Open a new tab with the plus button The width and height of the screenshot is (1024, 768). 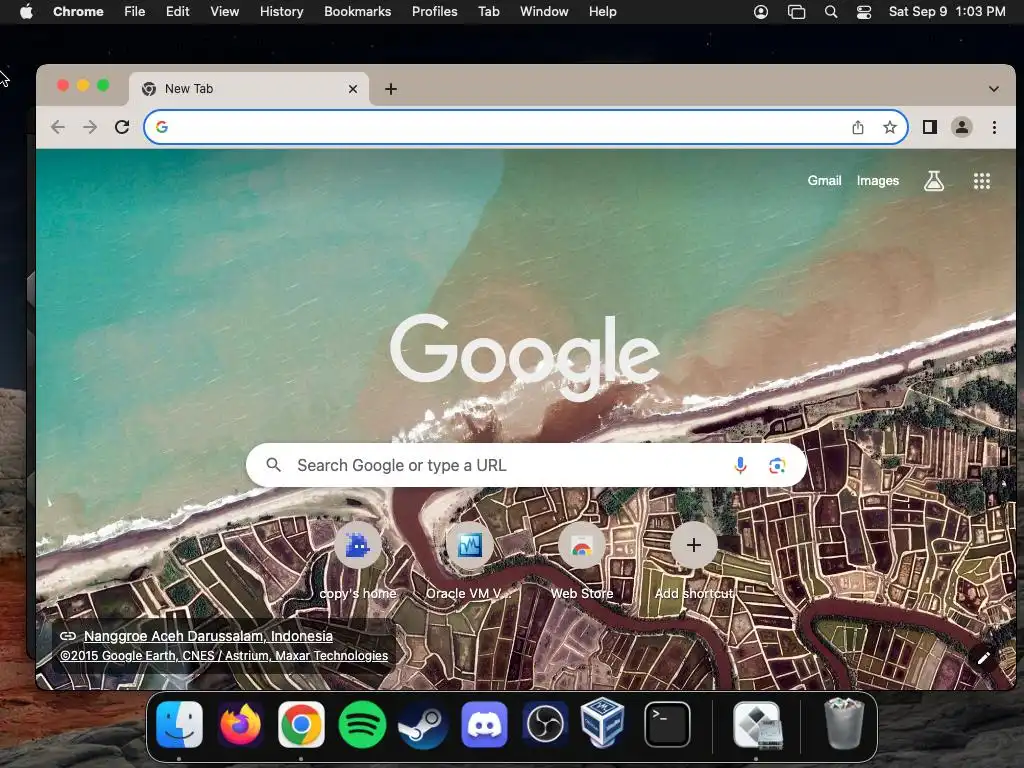click(391, 89)
